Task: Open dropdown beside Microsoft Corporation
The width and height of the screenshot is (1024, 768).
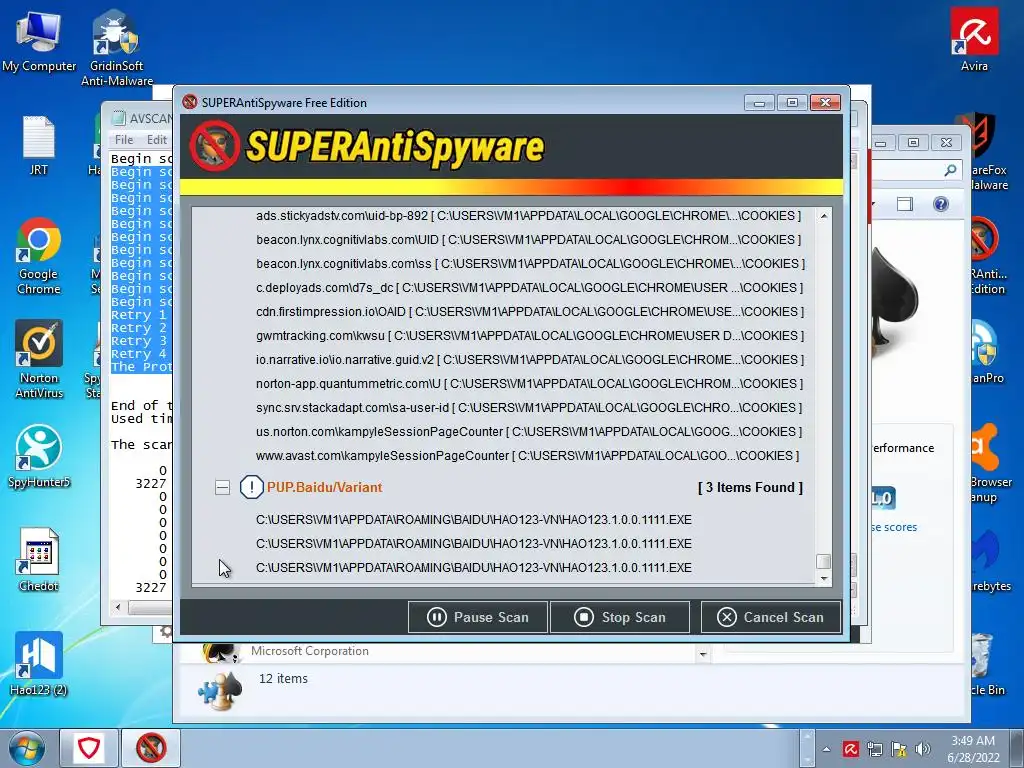Action: (703, 654)
